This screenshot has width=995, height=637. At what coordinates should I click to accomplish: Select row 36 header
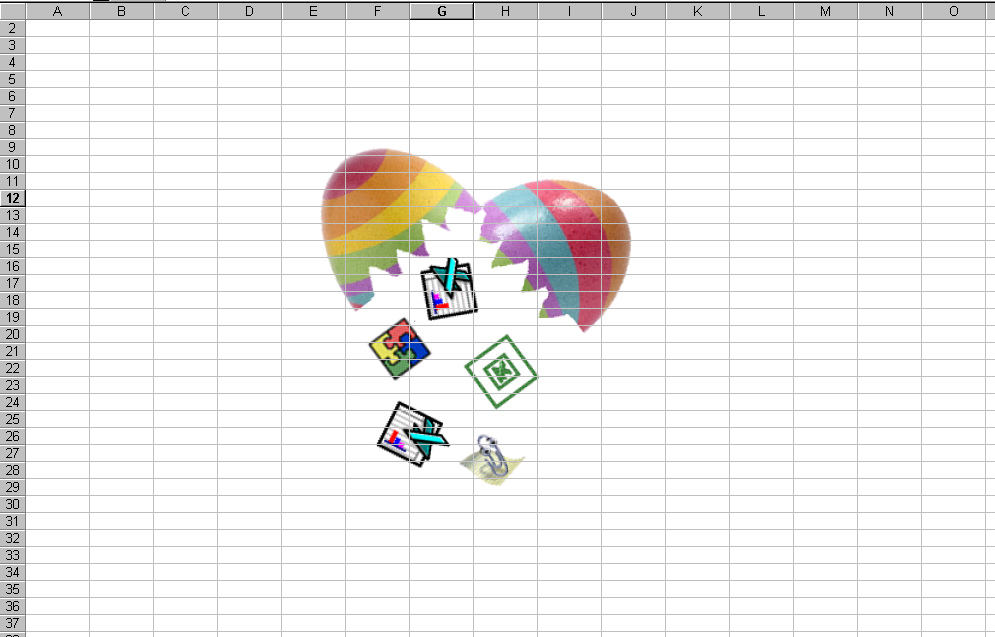[x=13, y=606]
